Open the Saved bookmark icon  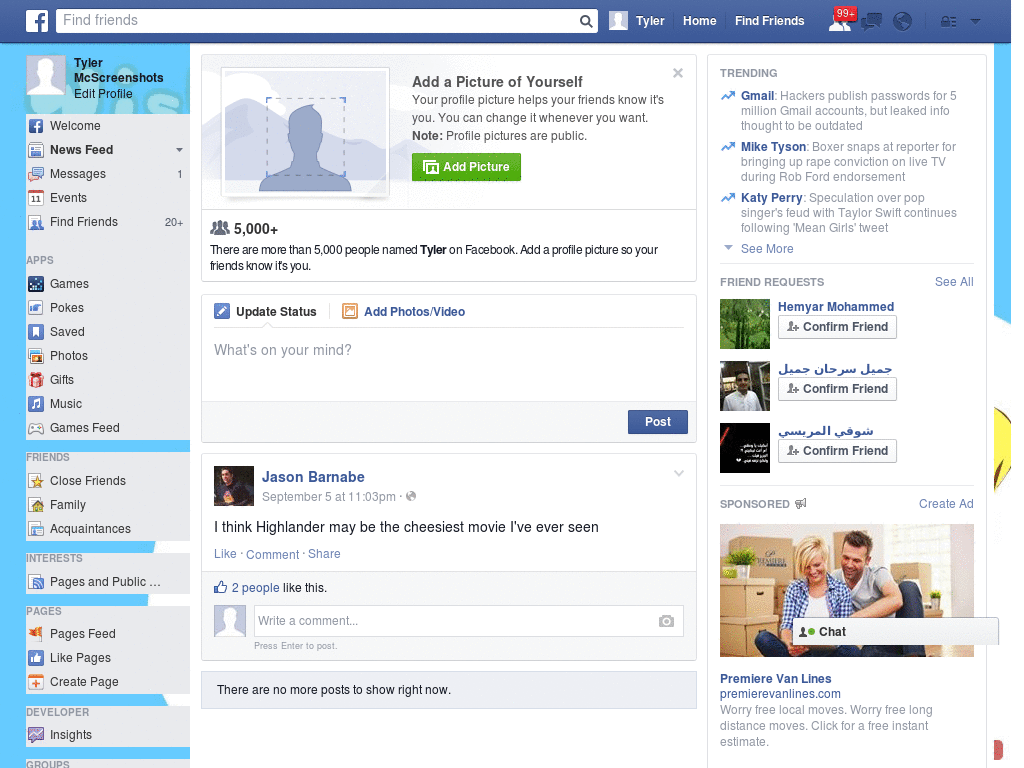tap(36, 332)
